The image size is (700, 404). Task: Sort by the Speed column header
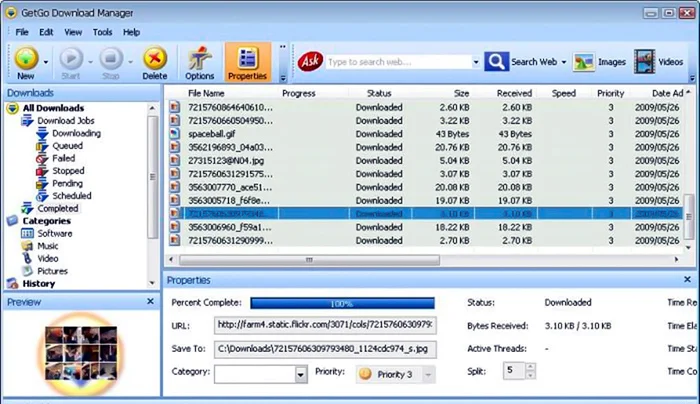coord(564,93)
